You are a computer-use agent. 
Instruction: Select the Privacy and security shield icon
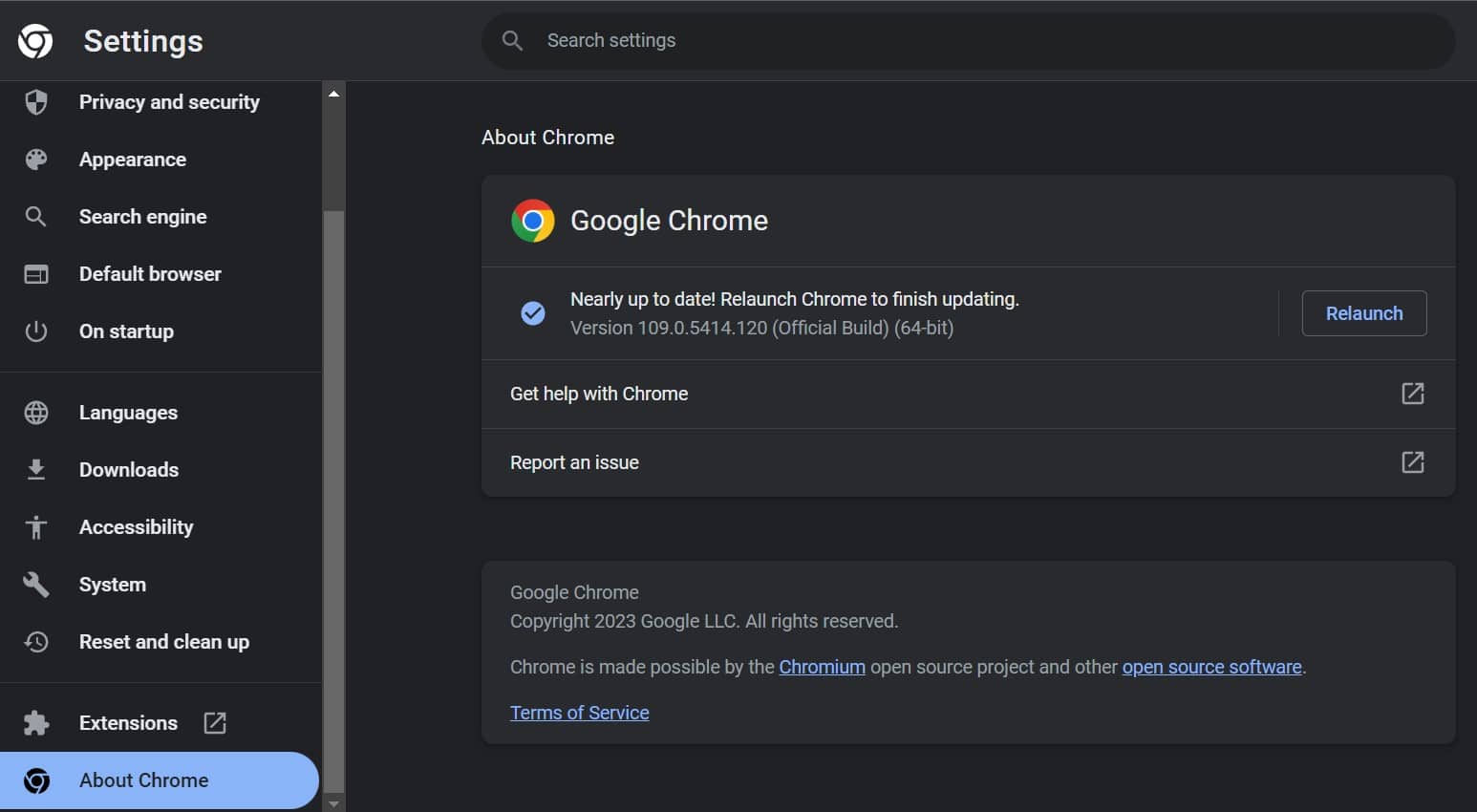click(35, 102)
